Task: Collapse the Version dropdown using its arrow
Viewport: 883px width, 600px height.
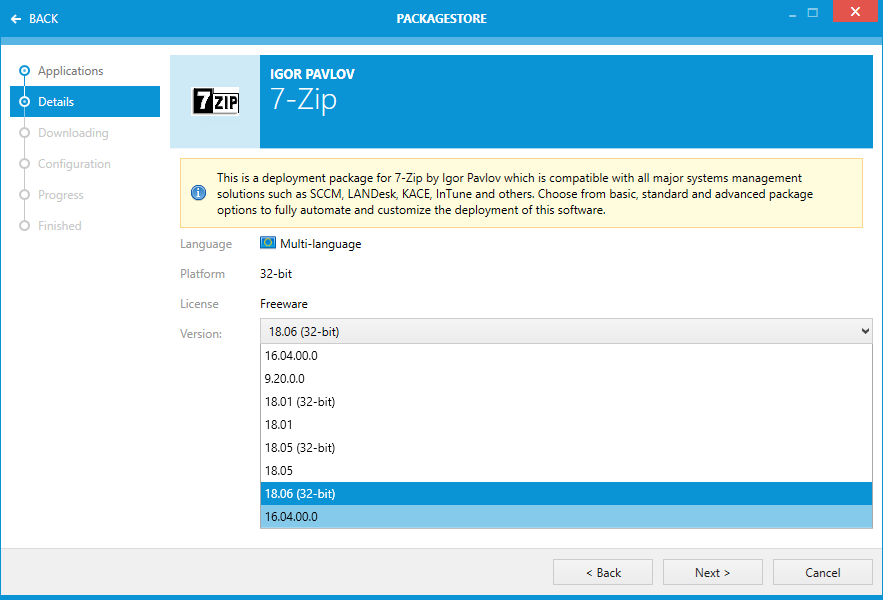Action: click(864, 331)
